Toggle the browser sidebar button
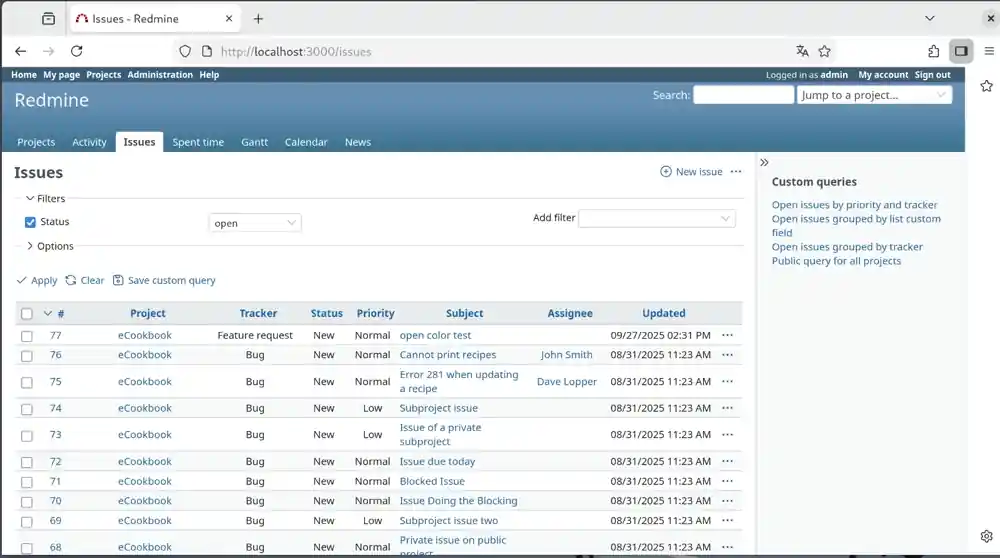Image resolution: width=1000 pixels, height=558 pixels. tap(961, 51)
